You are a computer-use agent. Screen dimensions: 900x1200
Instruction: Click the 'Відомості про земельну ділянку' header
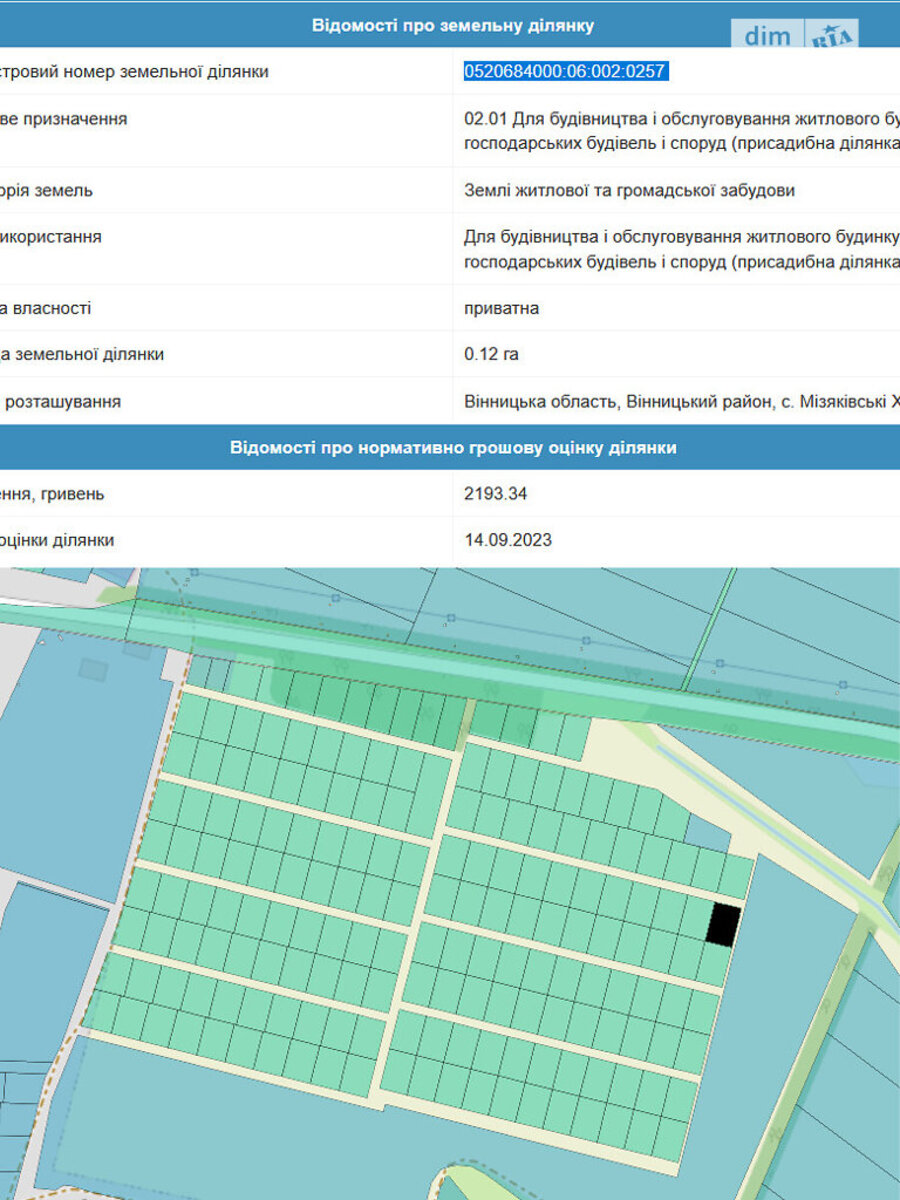pyautogui.click(x=452, y=25)
